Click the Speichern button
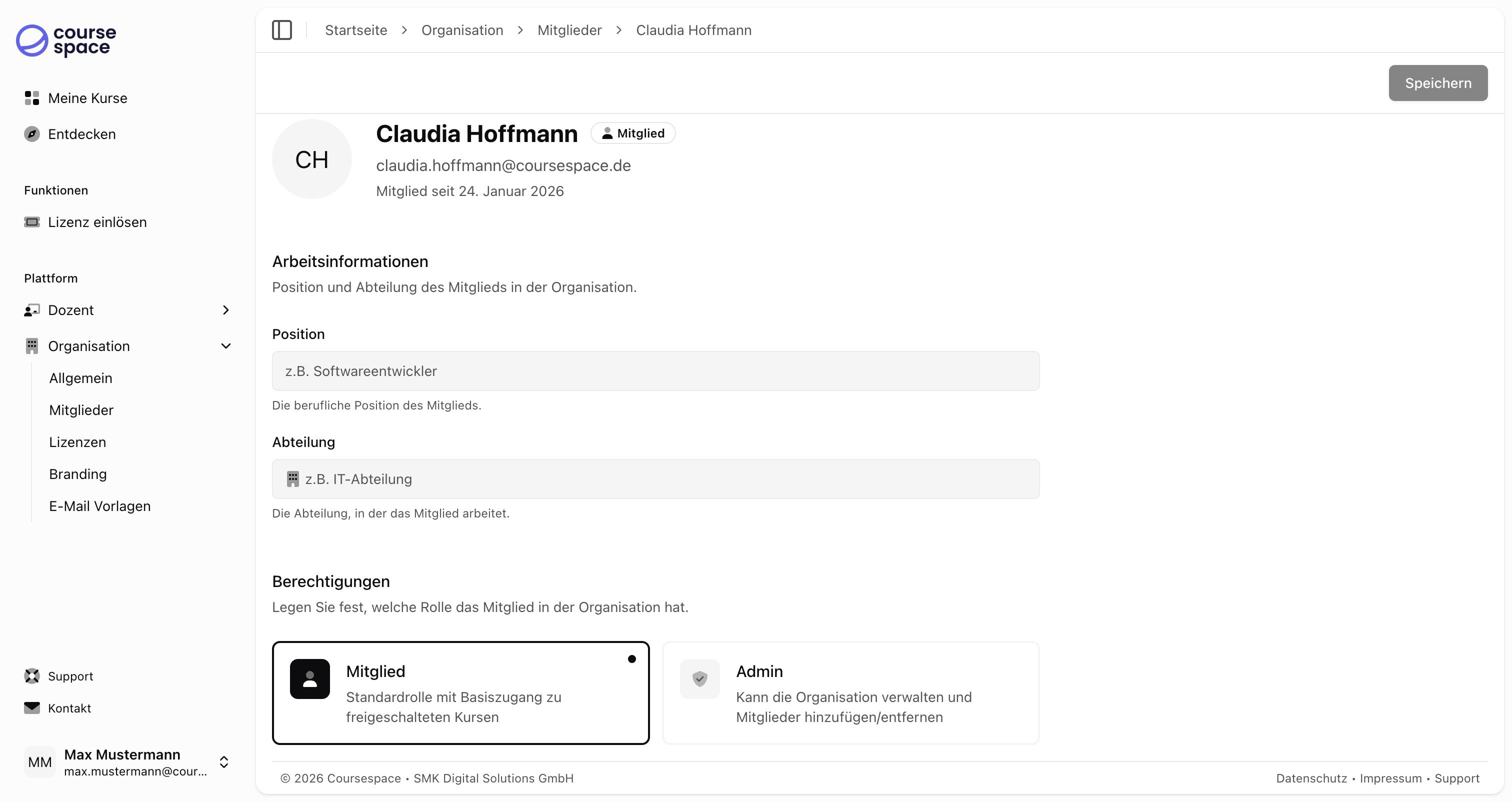Image resolution: width=1512 pixels, height=802 pixels. tap(1437, 83)
